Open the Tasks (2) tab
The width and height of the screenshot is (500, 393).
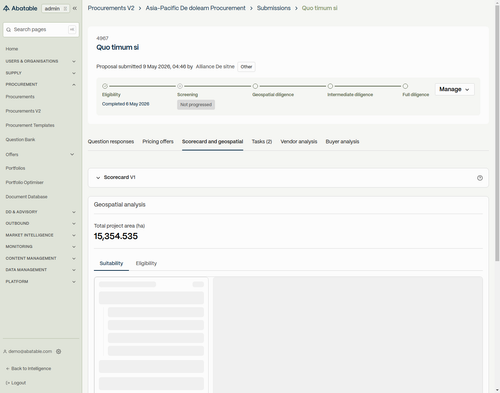[262, 142]
